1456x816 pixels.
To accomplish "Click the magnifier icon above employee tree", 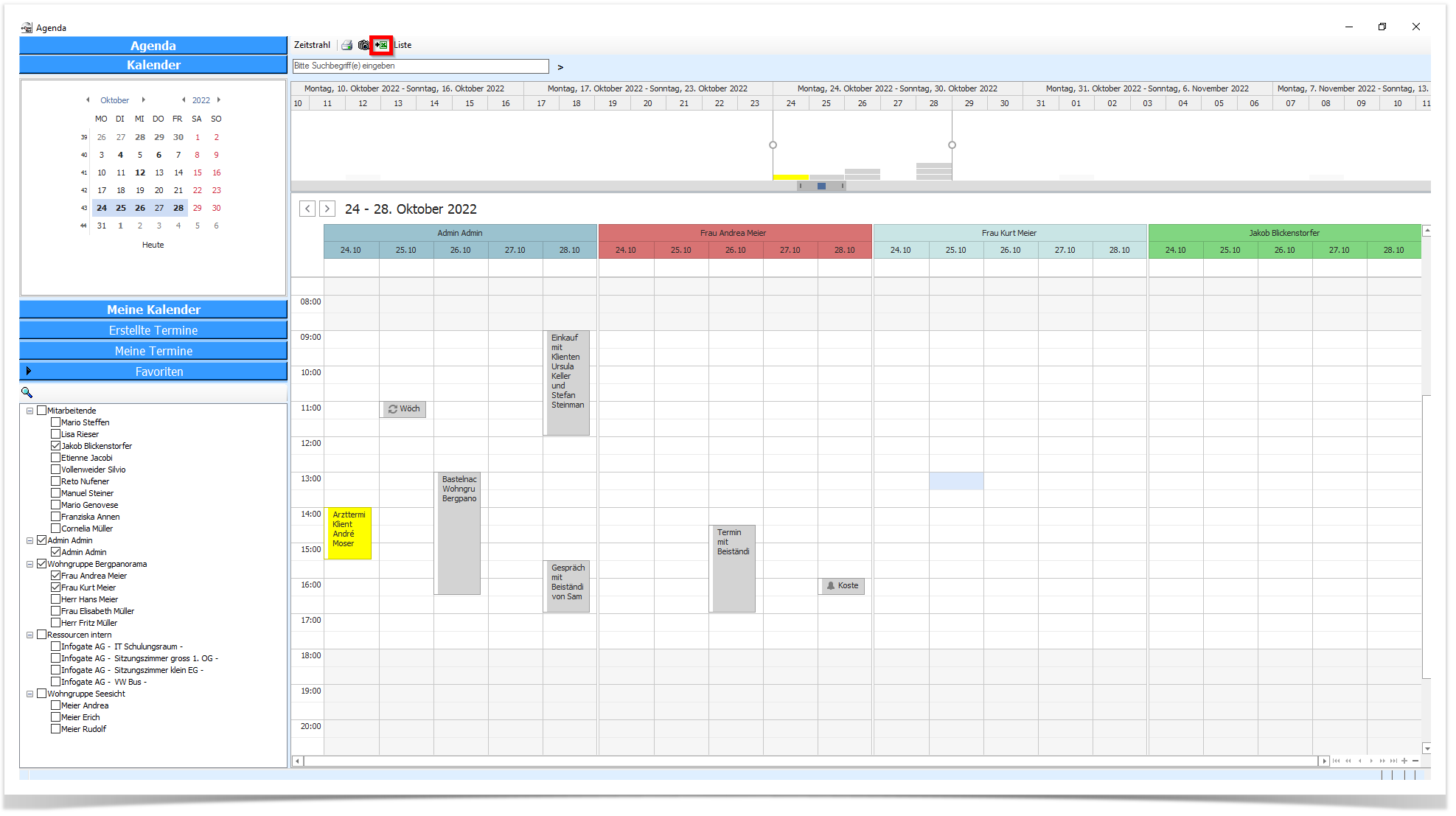I will 27,393.
